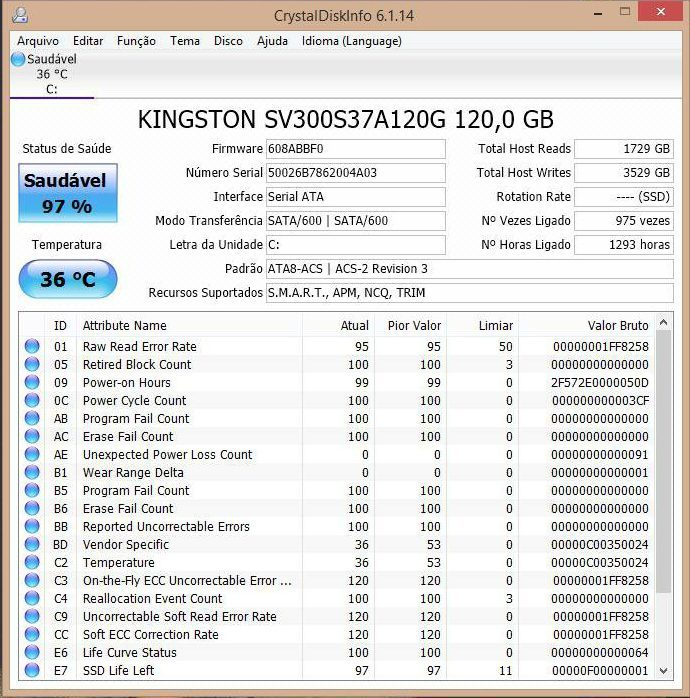The width and height of the screenshot is (690, 698).
Task: Click raw value 2F572E0000050D
Action: [x=600, y=382]
